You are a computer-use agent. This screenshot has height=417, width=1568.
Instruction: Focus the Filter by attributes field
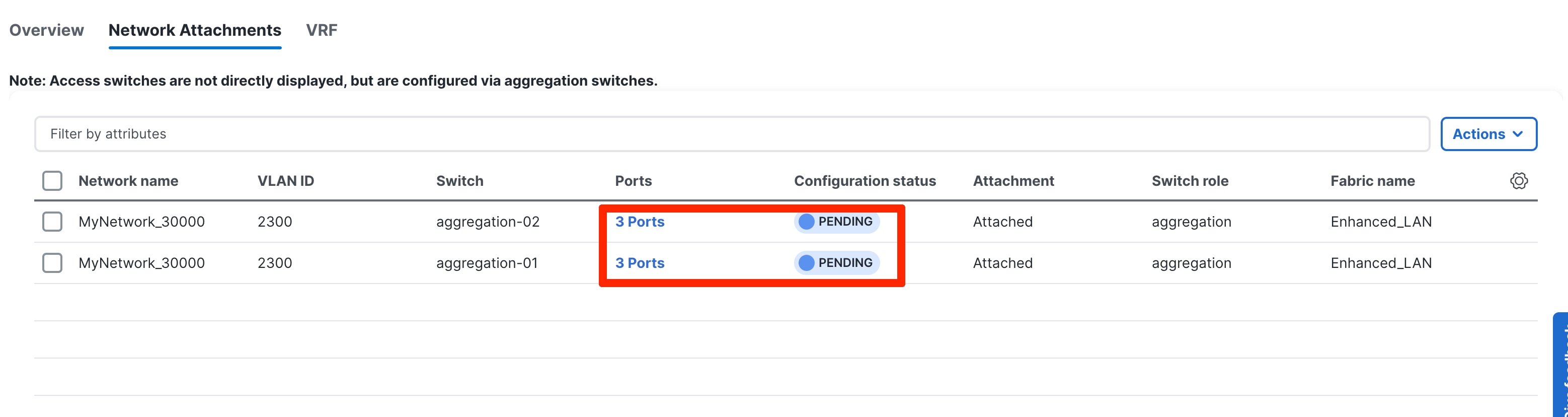point(731,134)
